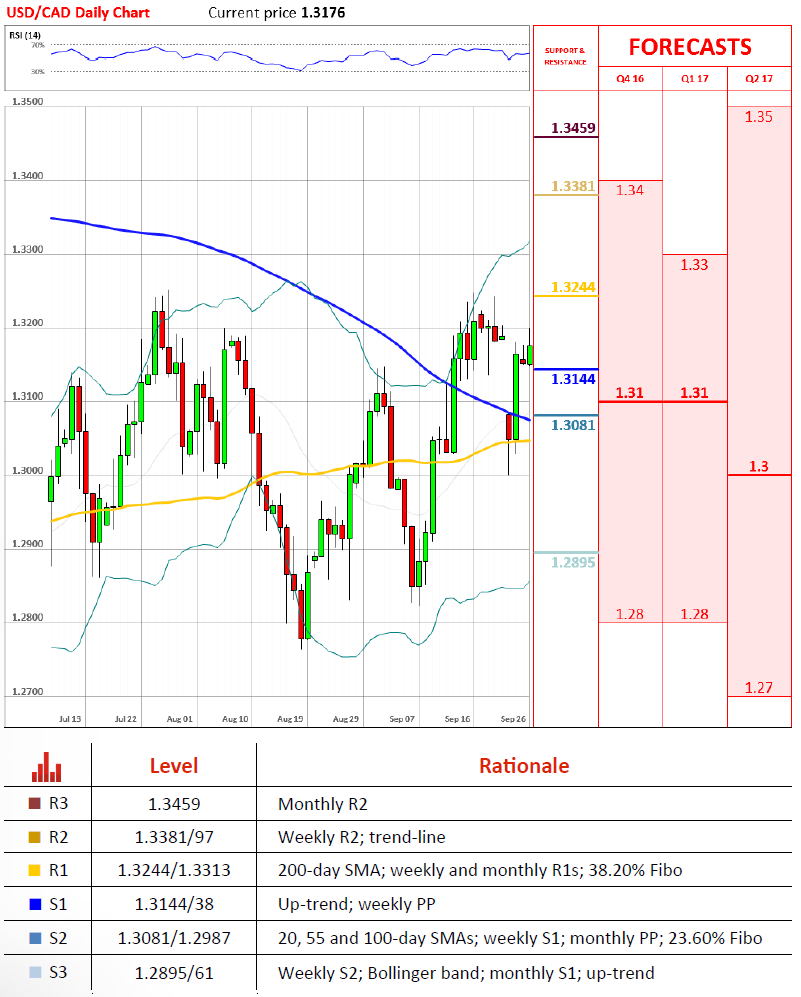
Task: Click the 1.2700 y-axis price label
Action: (x=27, y=692)
